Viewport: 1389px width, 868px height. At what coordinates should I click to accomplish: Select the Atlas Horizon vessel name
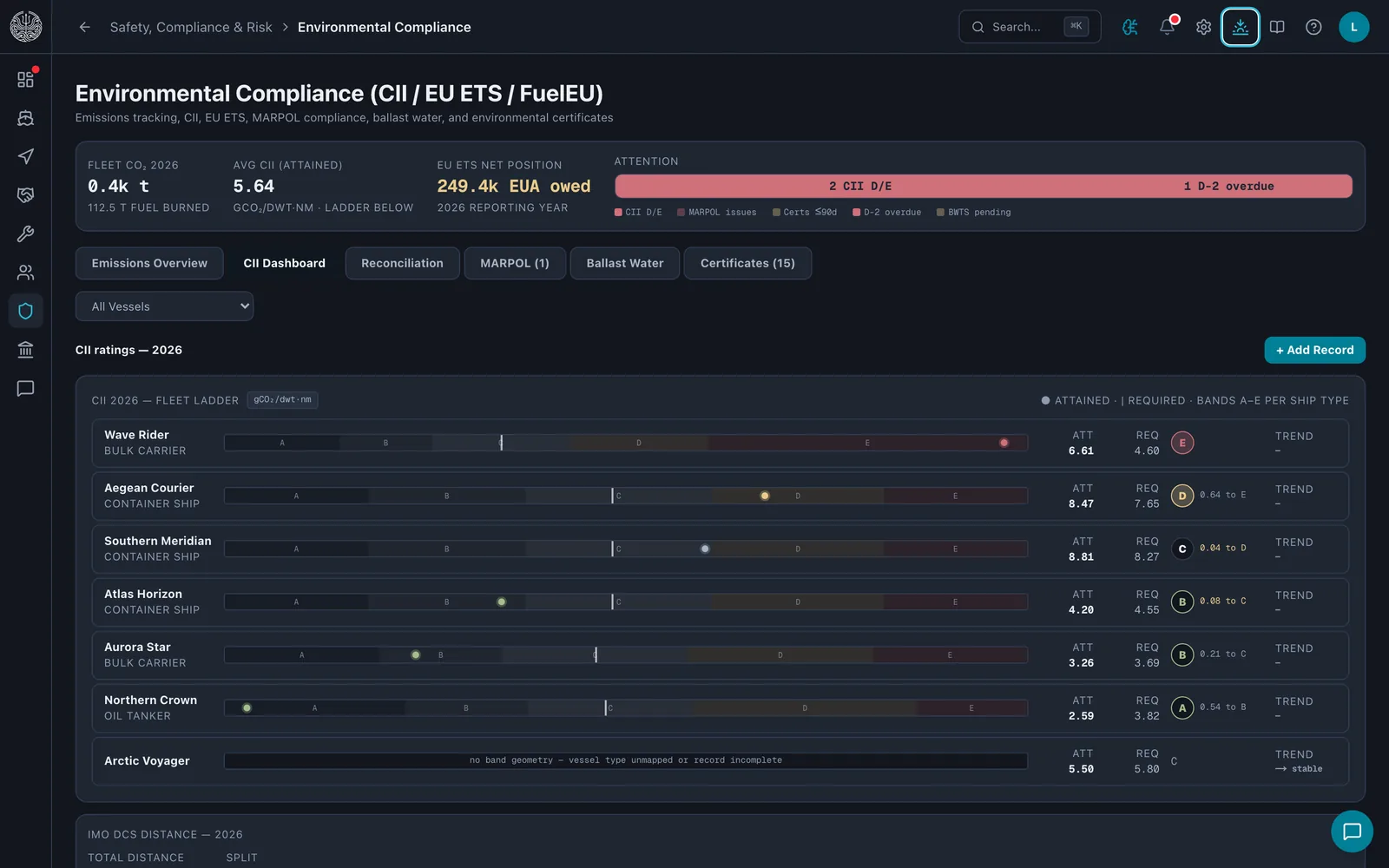pyautogui.click(x=143, y=594)
